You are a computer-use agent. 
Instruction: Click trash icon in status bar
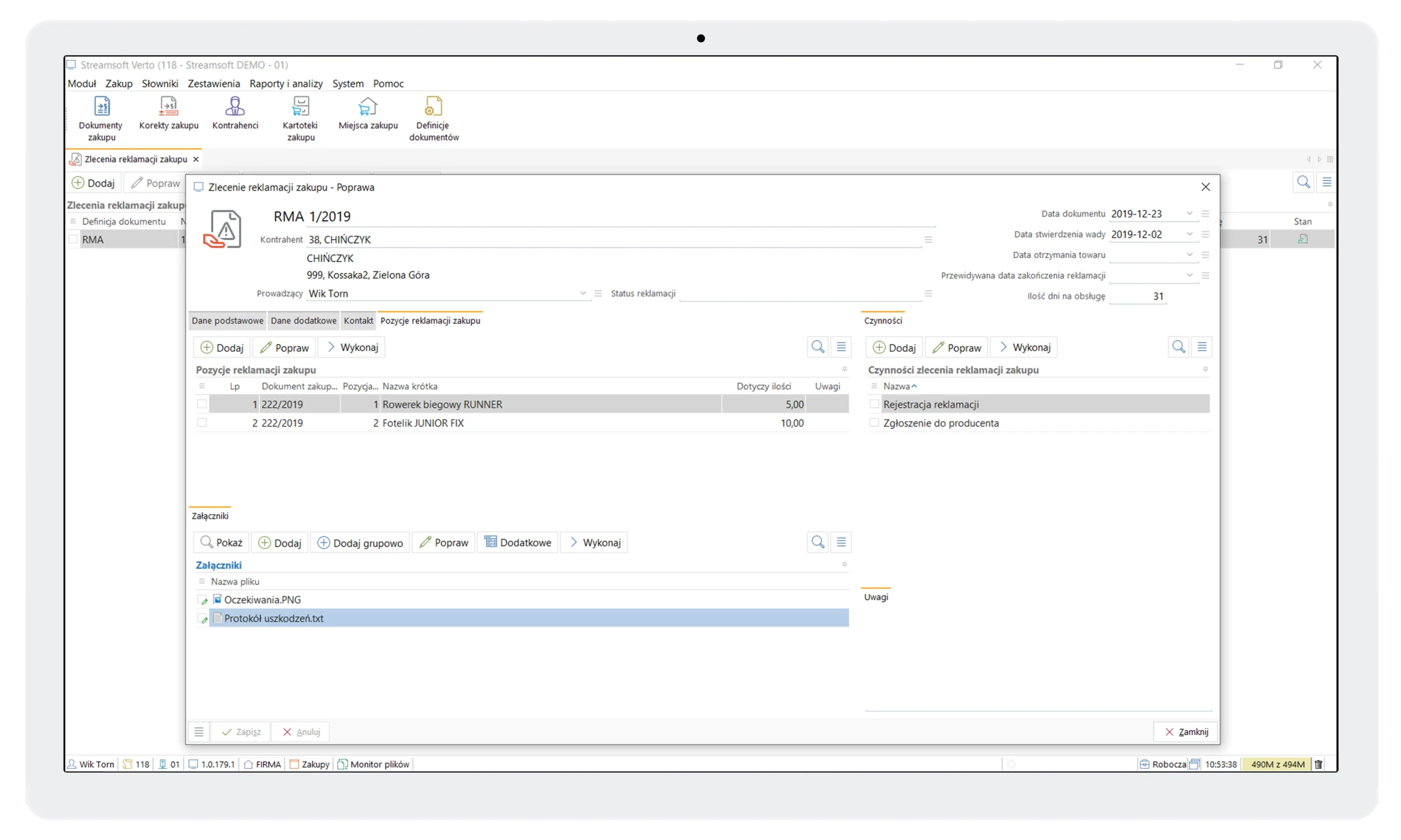coord(1318,764)
